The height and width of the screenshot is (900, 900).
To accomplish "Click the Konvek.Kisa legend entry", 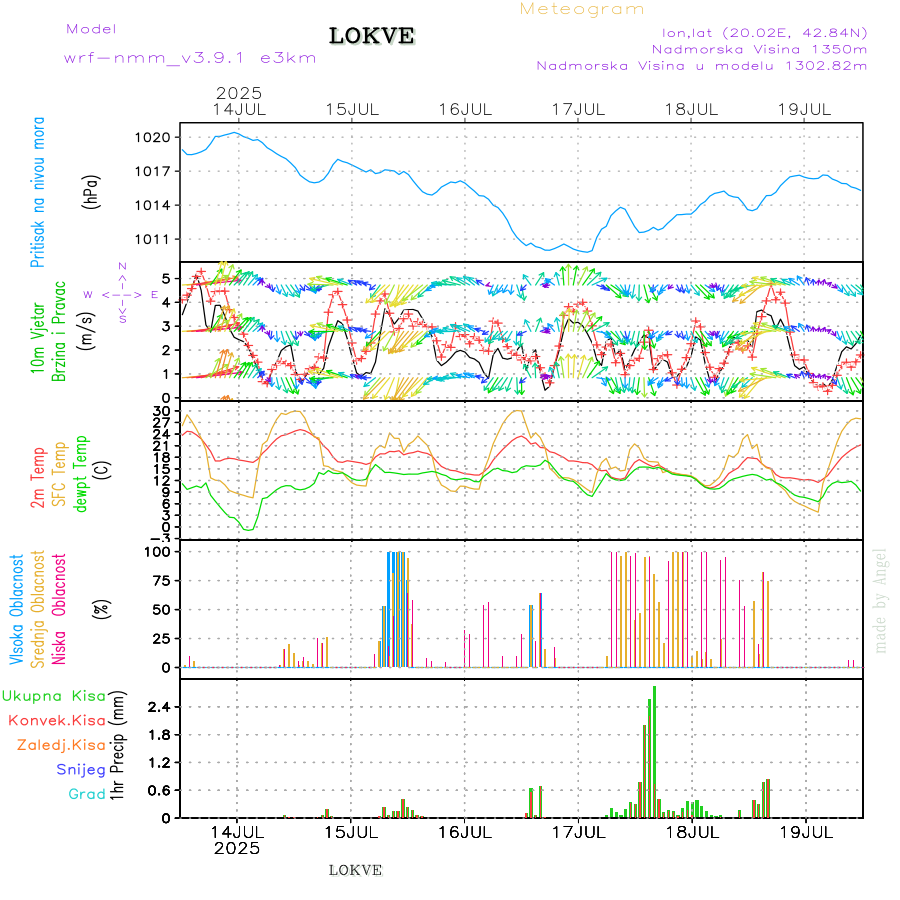I will (57, 720).
